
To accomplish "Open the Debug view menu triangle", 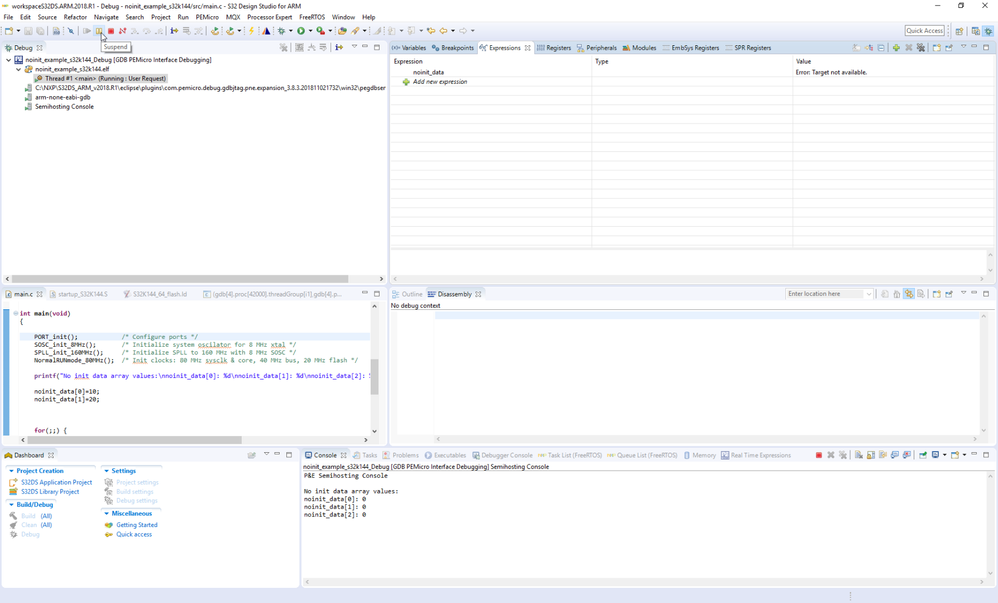I will pos(355,46).
